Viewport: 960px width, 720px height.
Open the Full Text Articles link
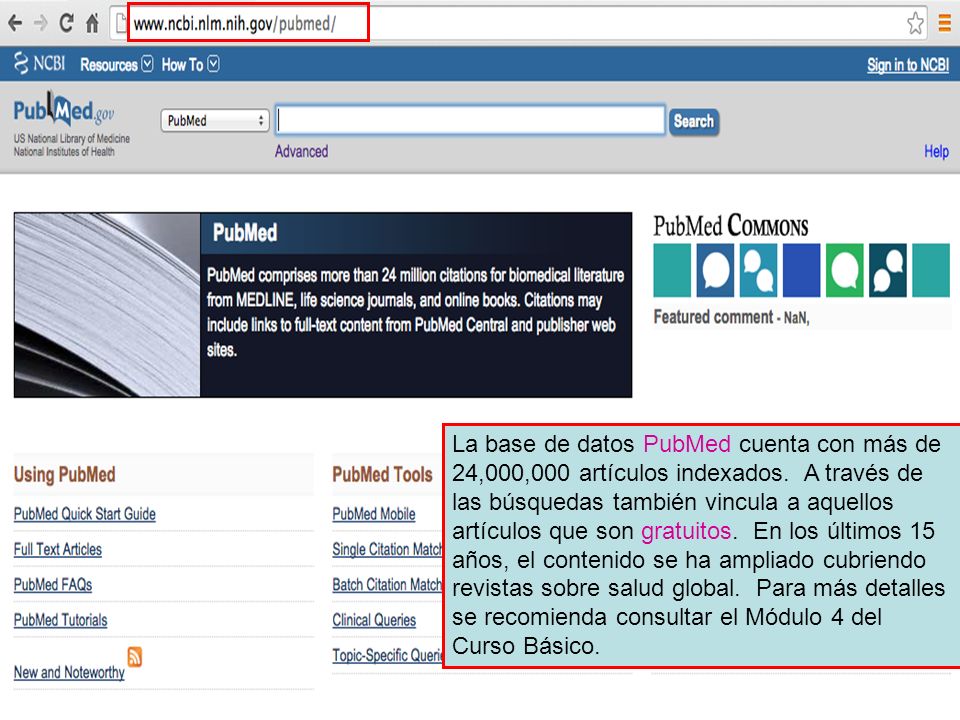coord(58,549)
